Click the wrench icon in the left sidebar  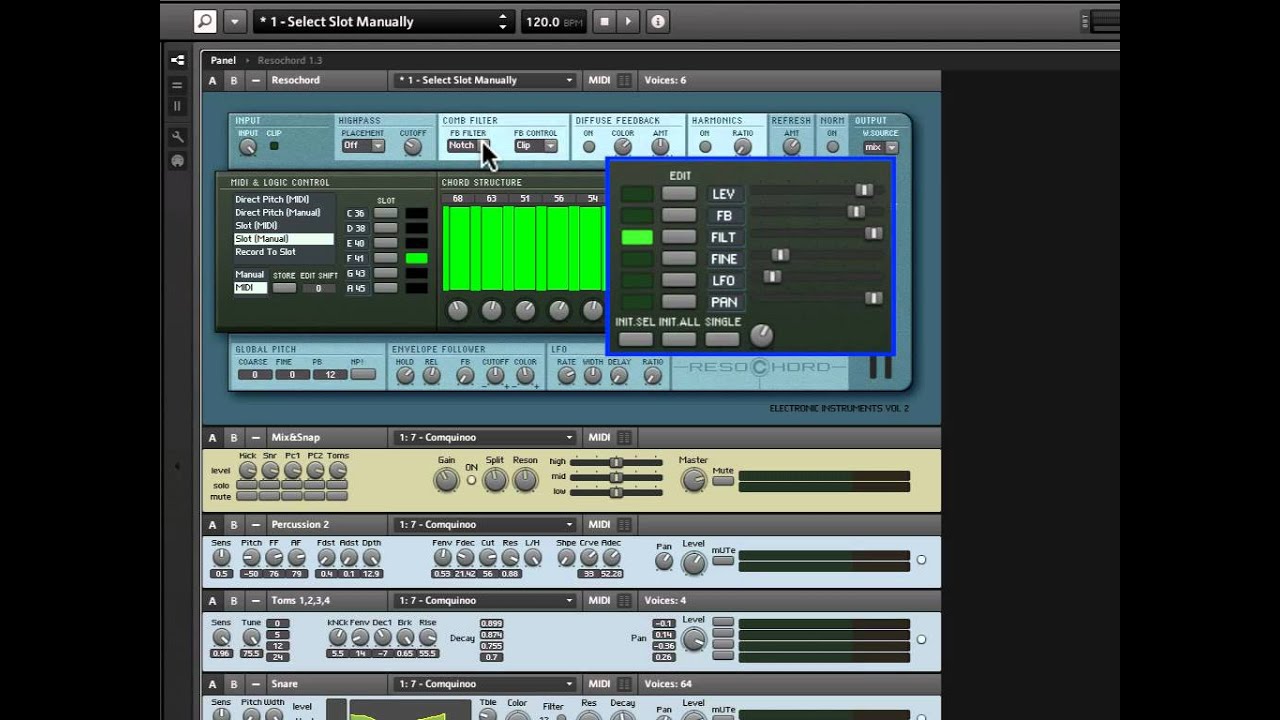coord(177,137)
